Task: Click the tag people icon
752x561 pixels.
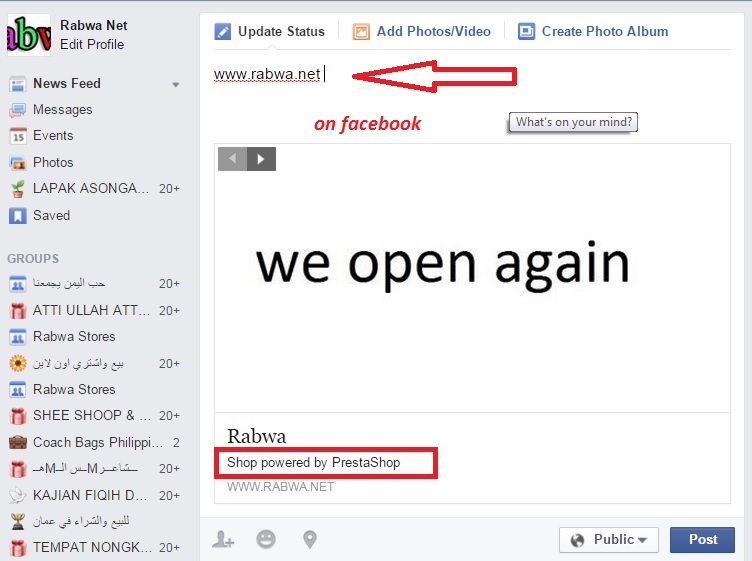Action: click(223, 539)
